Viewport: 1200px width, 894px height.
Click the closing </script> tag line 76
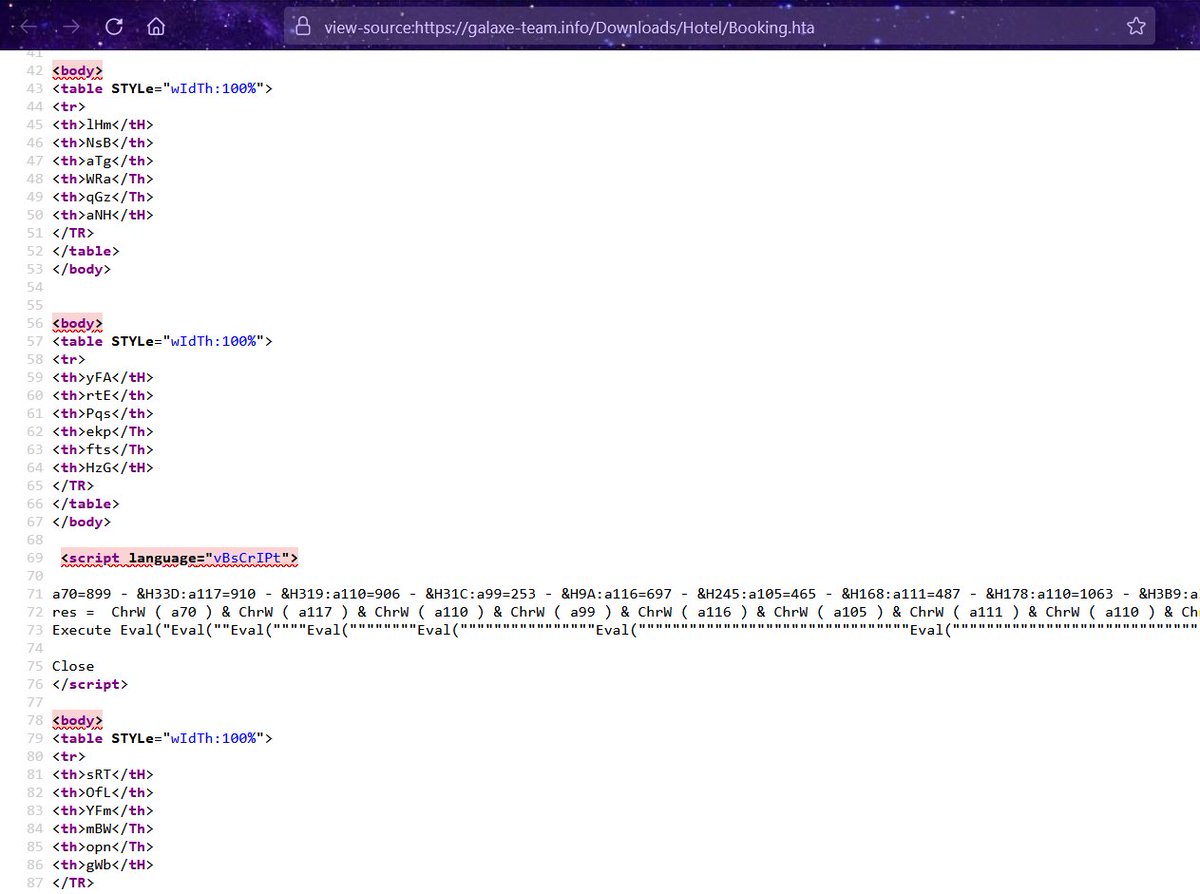90,684
